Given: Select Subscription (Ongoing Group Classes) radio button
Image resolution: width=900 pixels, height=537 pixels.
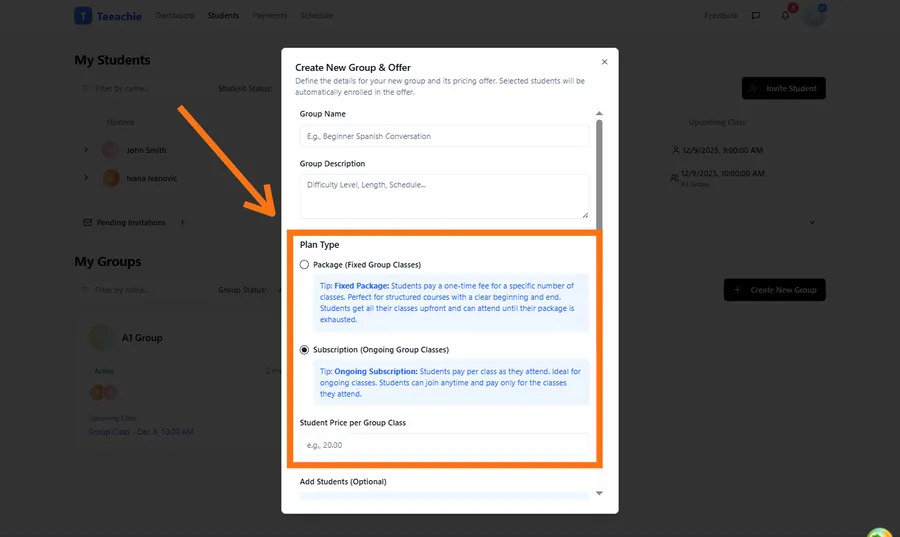Looking at the screenshot, I should [304, 349].
